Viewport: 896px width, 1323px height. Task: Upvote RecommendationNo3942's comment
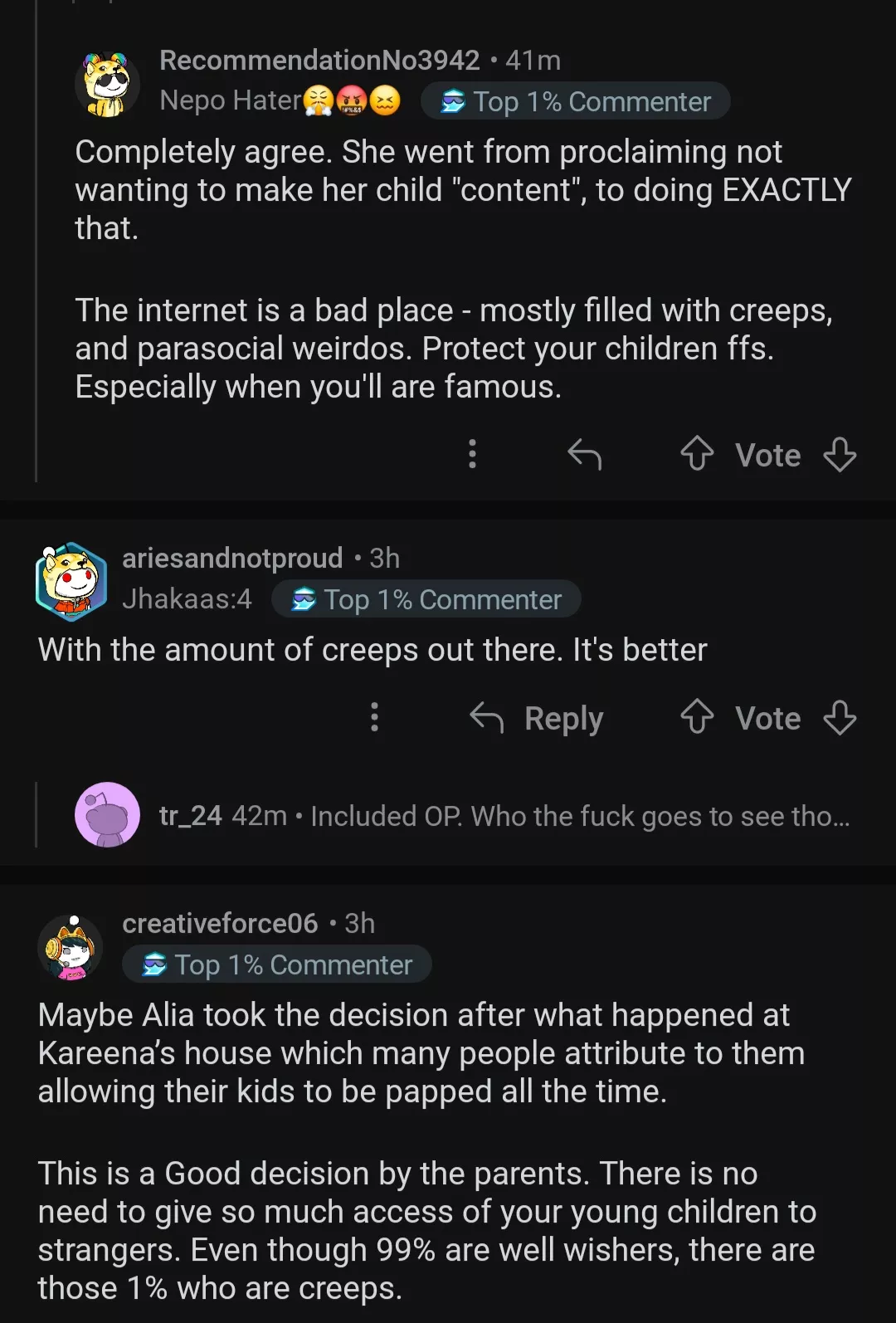coord(697,454)
